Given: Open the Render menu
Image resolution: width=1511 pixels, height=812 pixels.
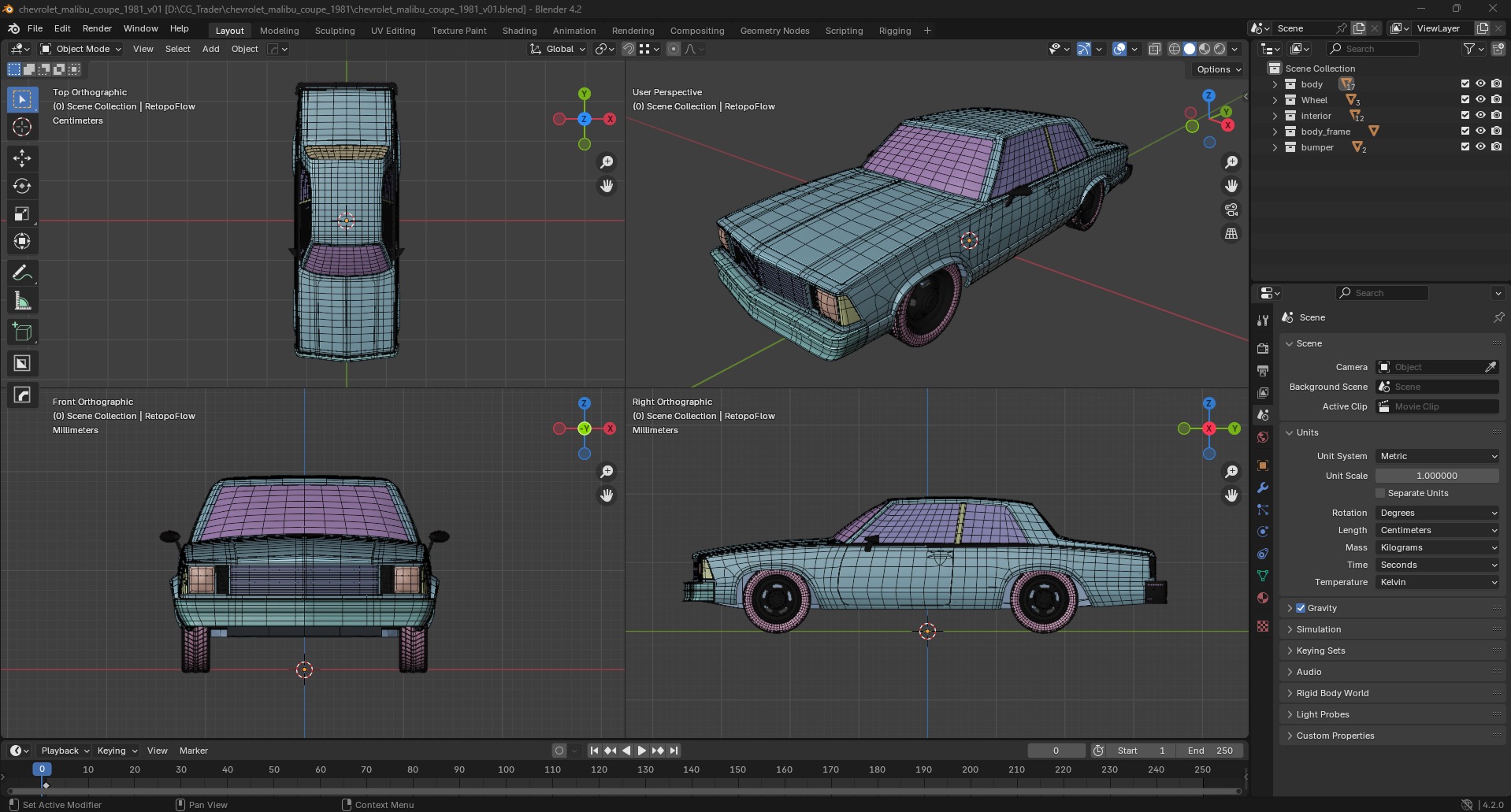Looking at the screenshot, I should (97, 28).
